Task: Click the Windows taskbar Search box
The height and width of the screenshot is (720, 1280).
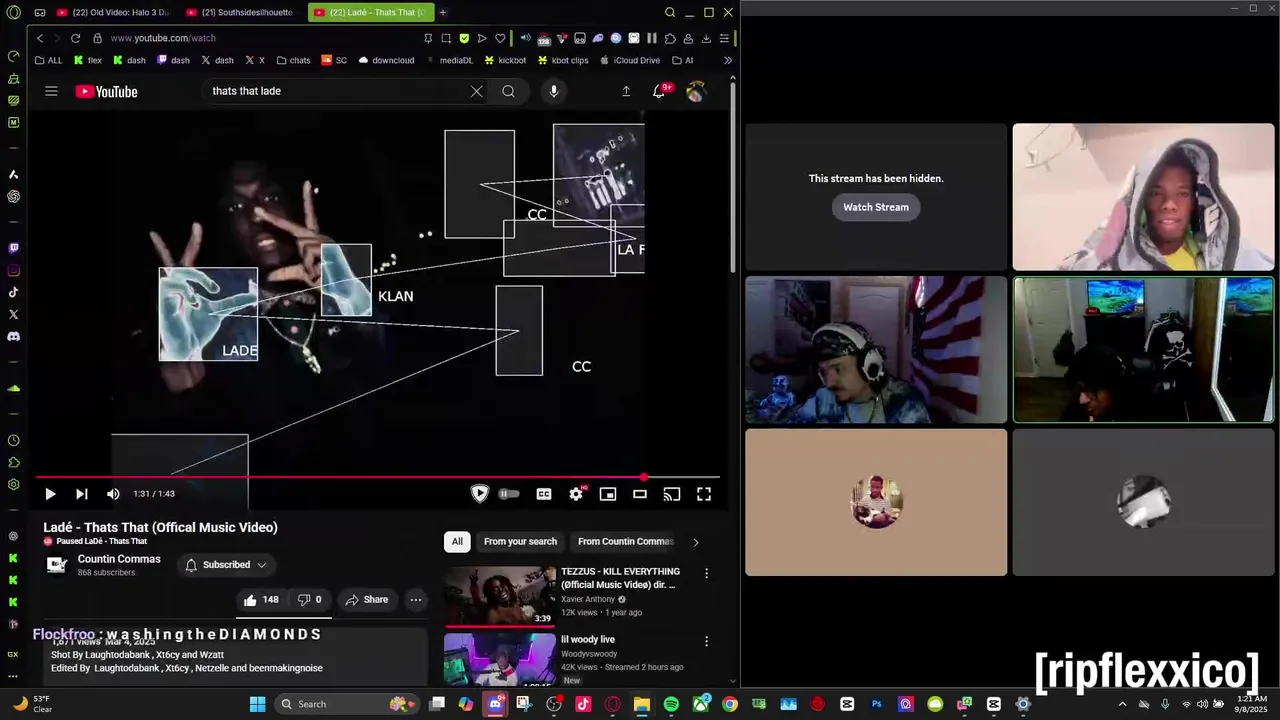Action: [344, 704]
